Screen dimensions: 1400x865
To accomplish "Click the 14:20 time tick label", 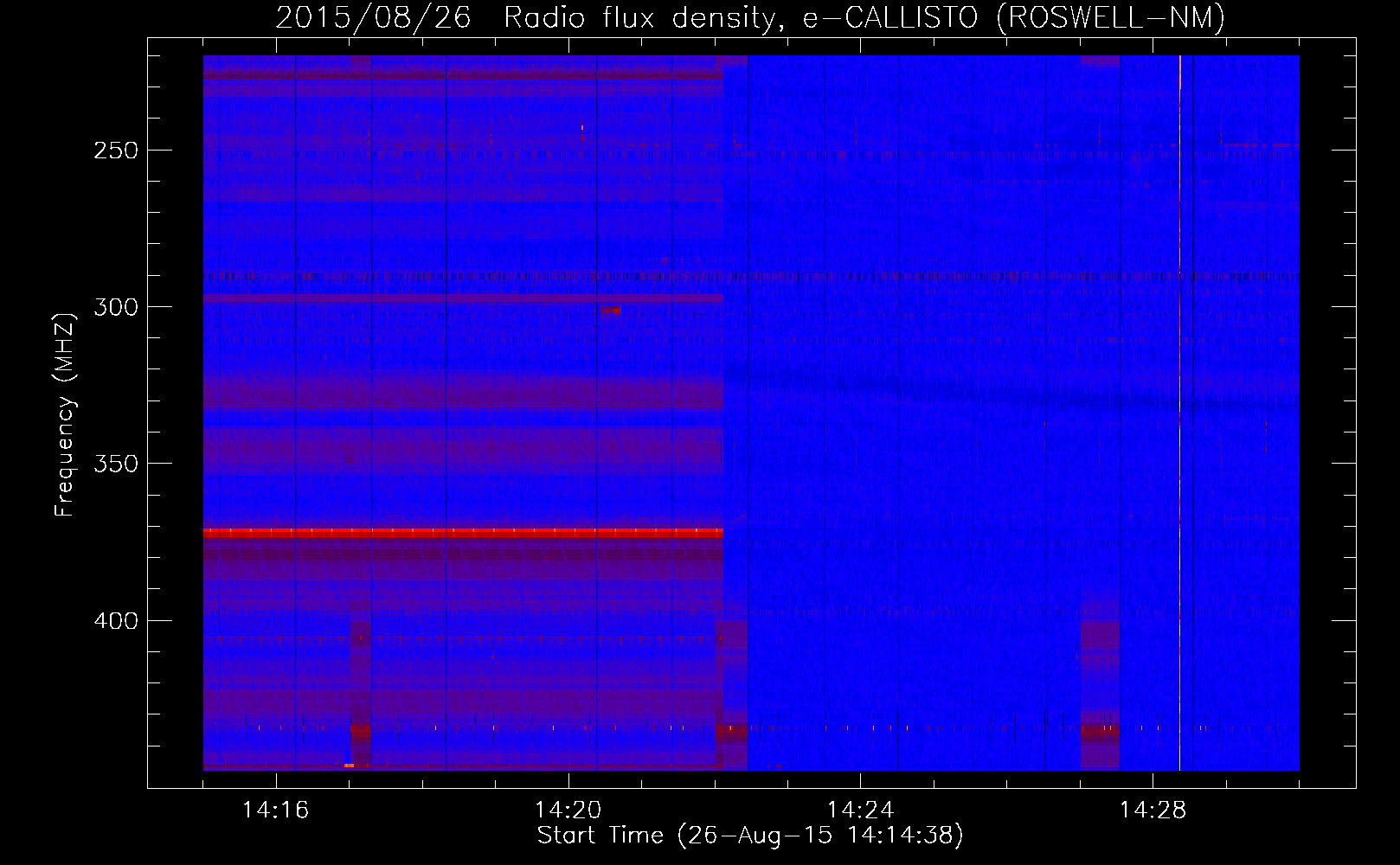I will pyautogui.click(x=568, y=811).
